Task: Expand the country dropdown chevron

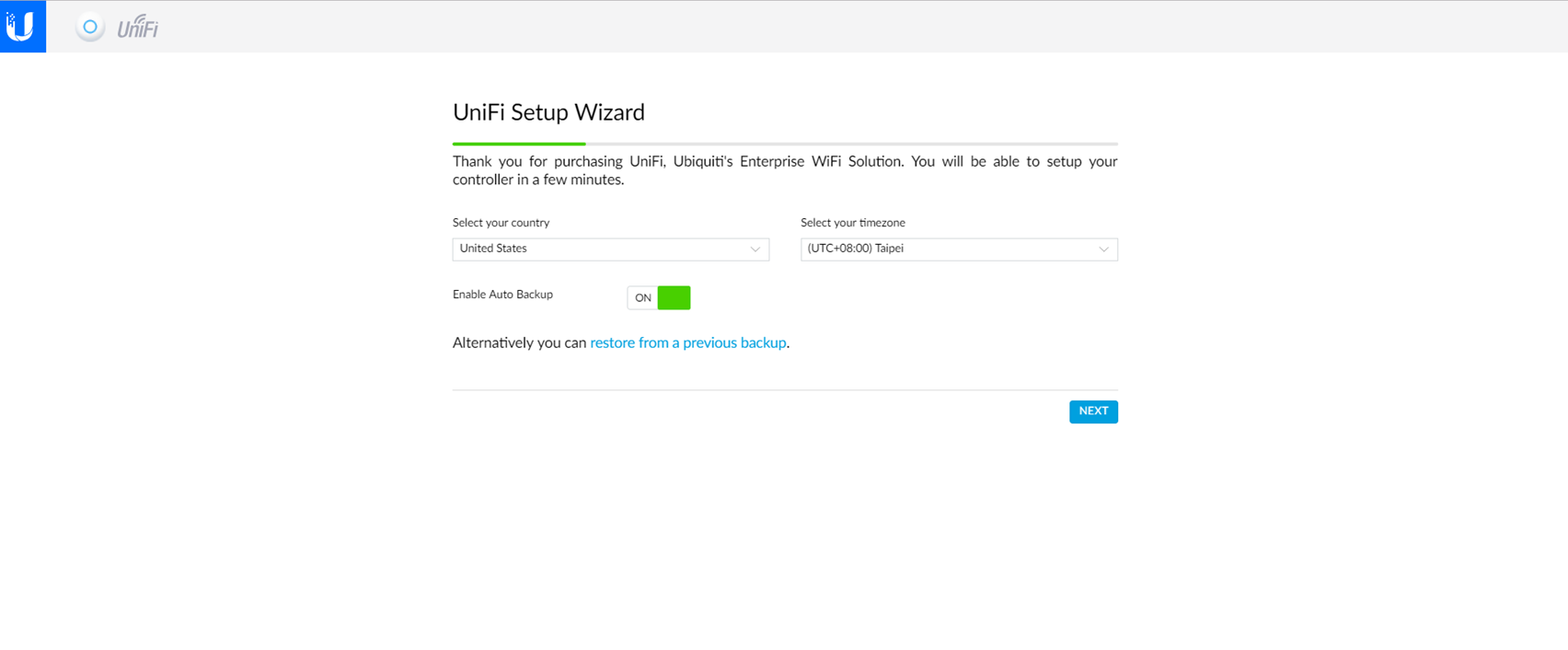Action: click(x=755, y=250)
